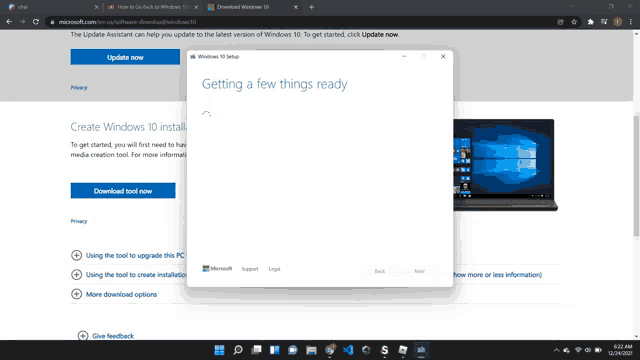Open the S app taskbar icon
This screenshot has width=640, height=360.
pos(384,350)
